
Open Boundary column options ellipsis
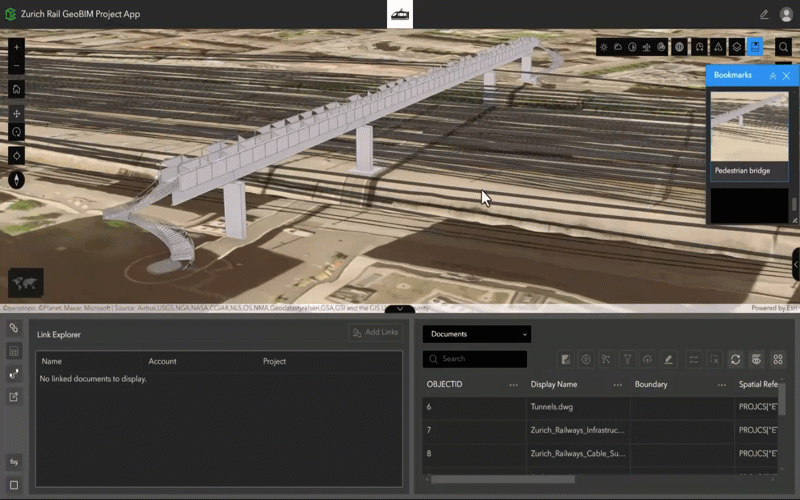721,385
